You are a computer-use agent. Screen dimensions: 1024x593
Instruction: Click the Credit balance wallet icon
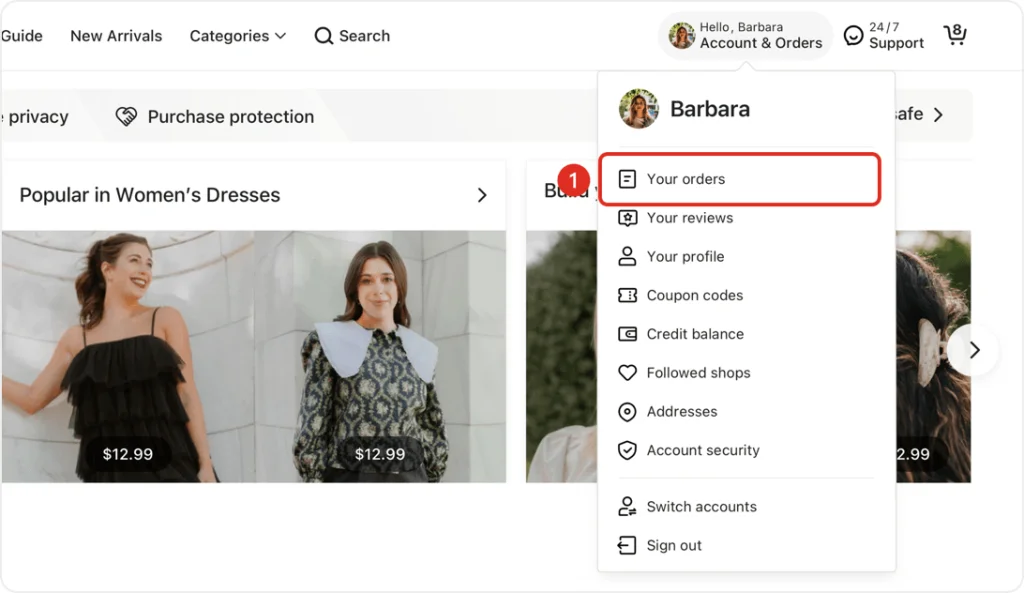tap(627, 334)
